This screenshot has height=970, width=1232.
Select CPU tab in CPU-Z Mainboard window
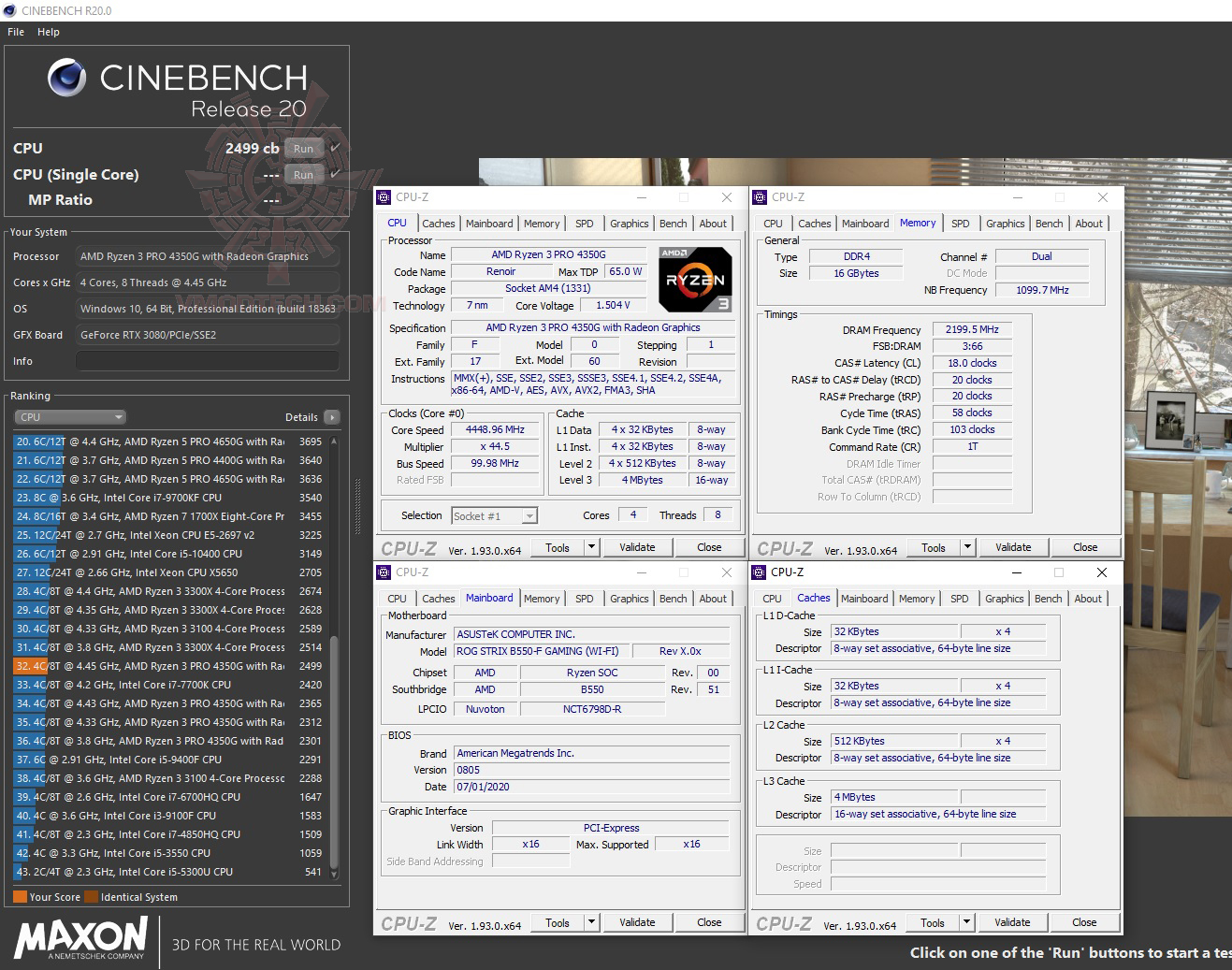click(398, 599)
